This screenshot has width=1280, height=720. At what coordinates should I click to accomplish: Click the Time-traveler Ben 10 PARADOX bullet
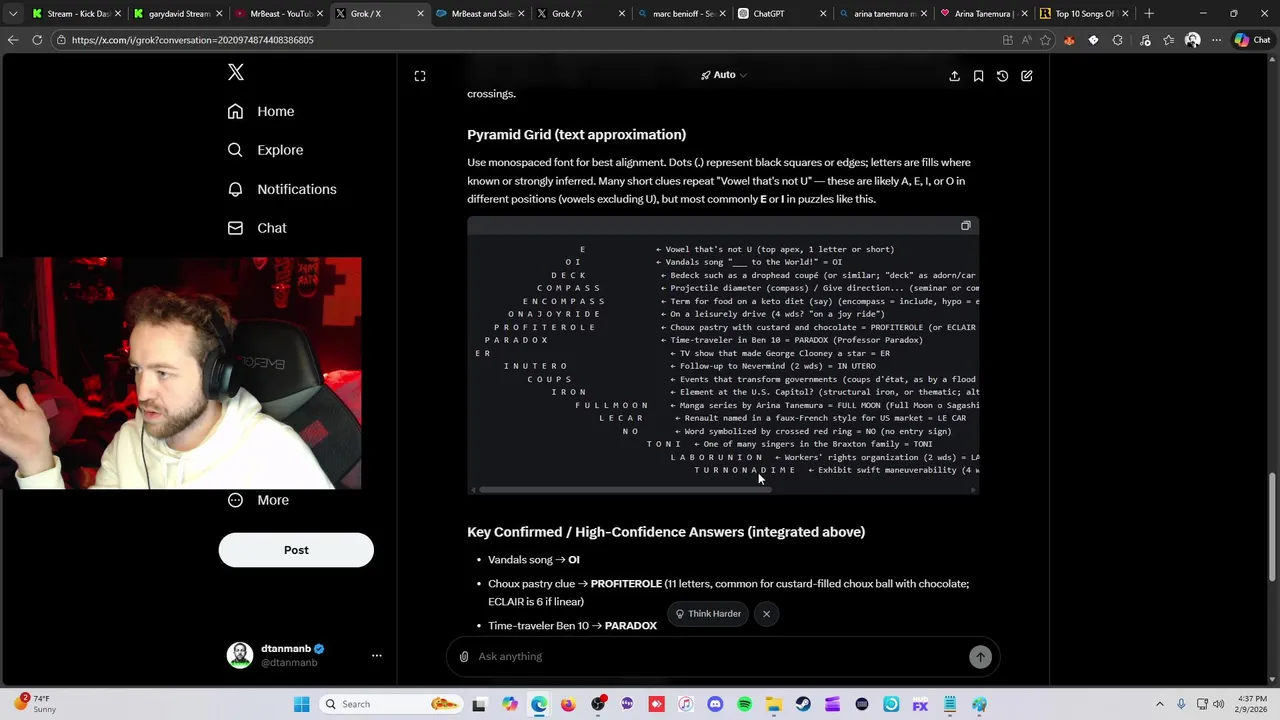572,626
